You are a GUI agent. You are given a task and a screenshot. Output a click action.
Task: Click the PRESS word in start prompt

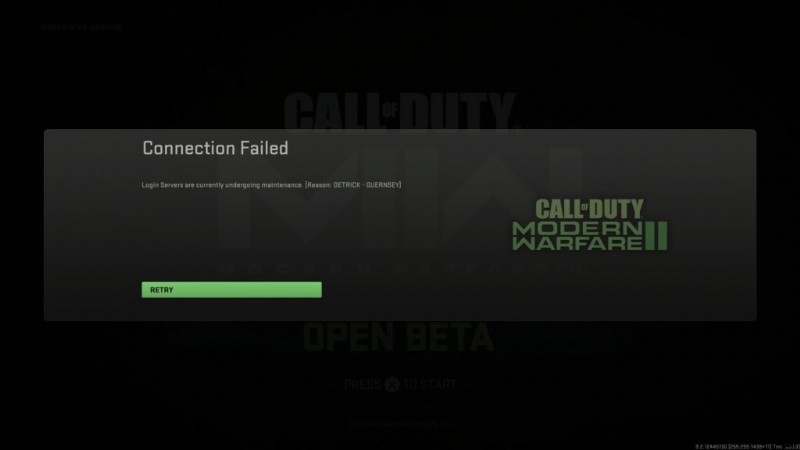363,384
